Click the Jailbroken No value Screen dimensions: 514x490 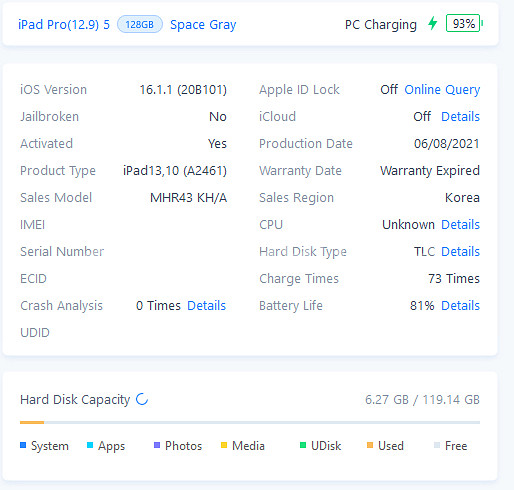[218, 117]
